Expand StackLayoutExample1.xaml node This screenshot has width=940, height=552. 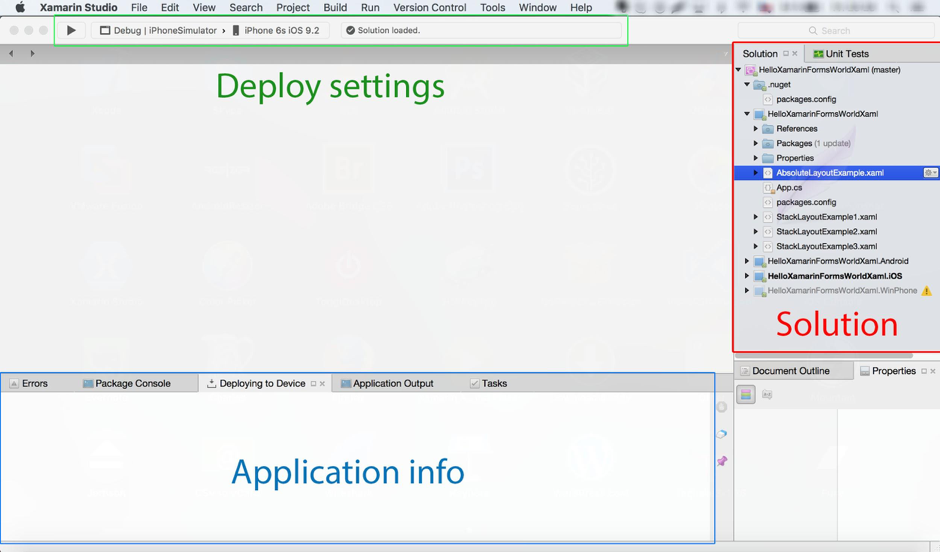(756, 217)
